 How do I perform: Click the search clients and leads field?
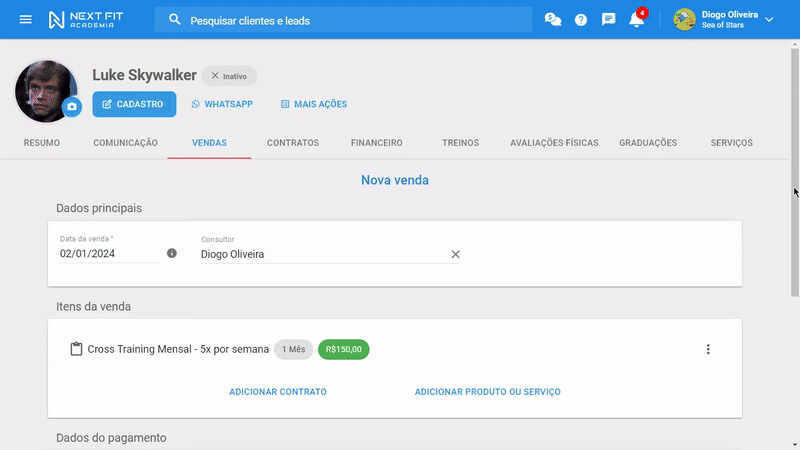click(x=343, y=20)
